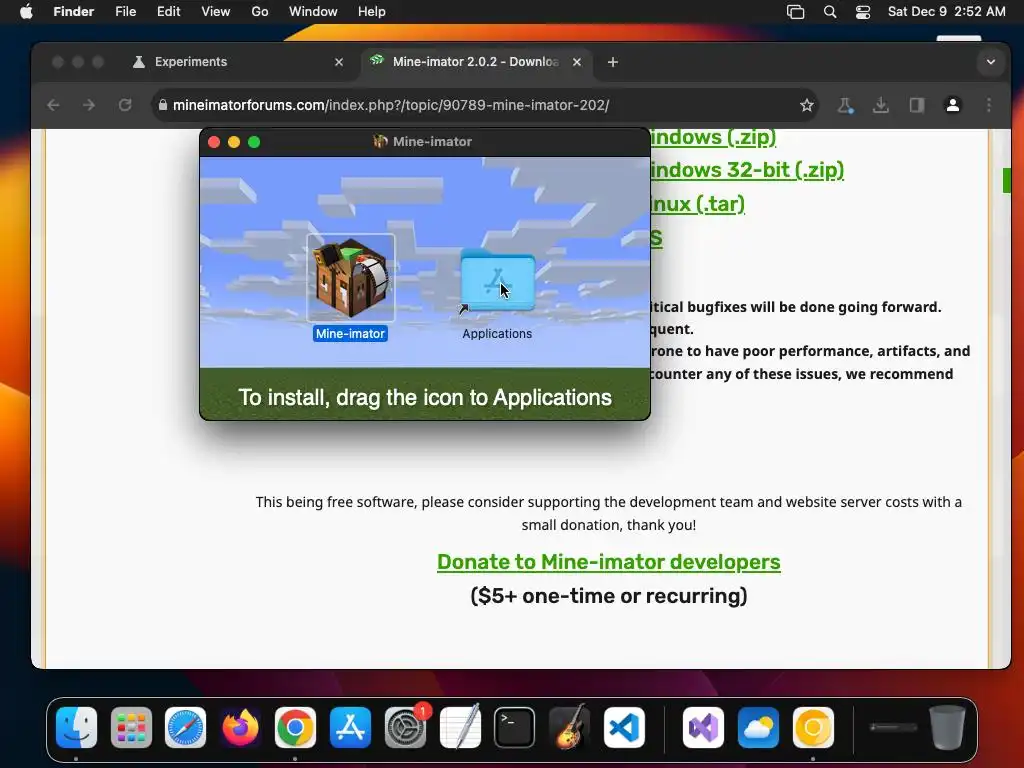The height and width of the screenshot is (768, 1024).
Task: Open the Help menu
Action: tap(372, 12)
